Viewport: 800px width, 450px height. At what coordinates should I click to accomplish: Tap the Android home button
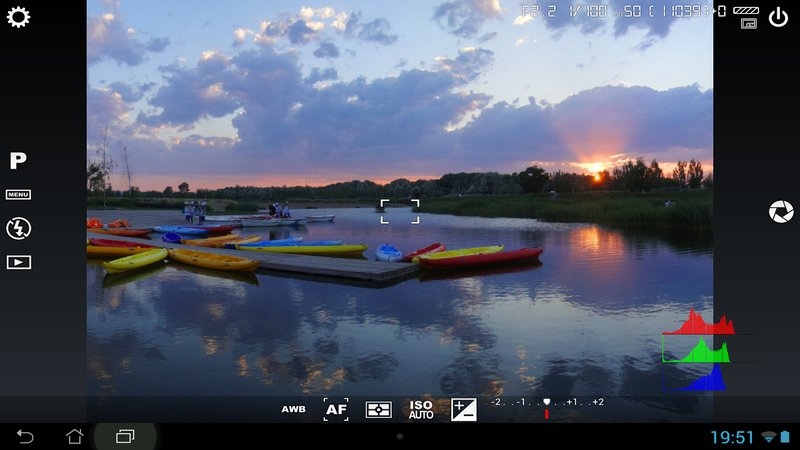[x=74, y=436]
